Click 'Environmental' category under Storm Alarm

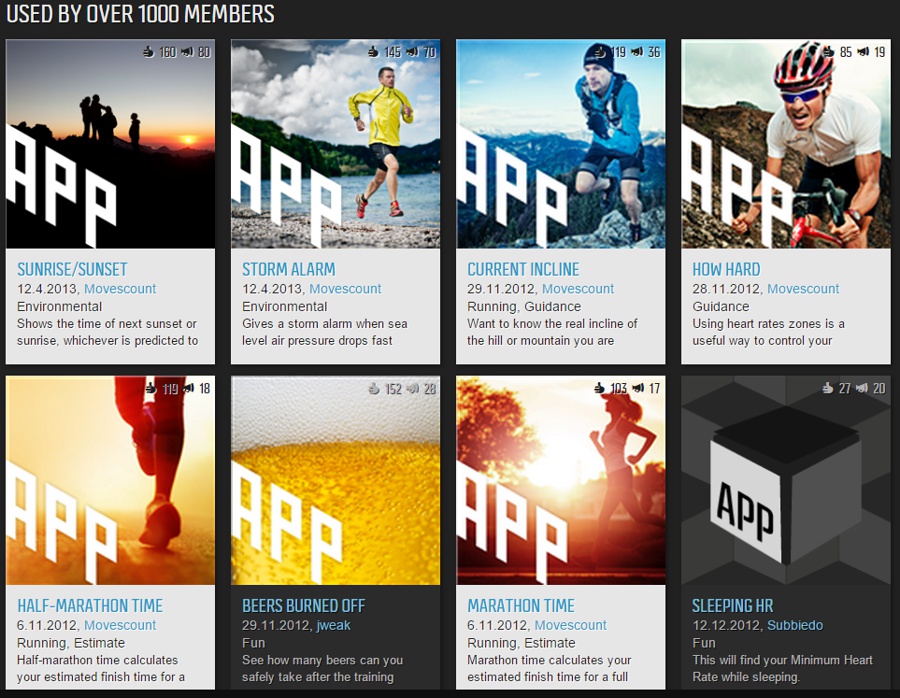tap(284, 307)
